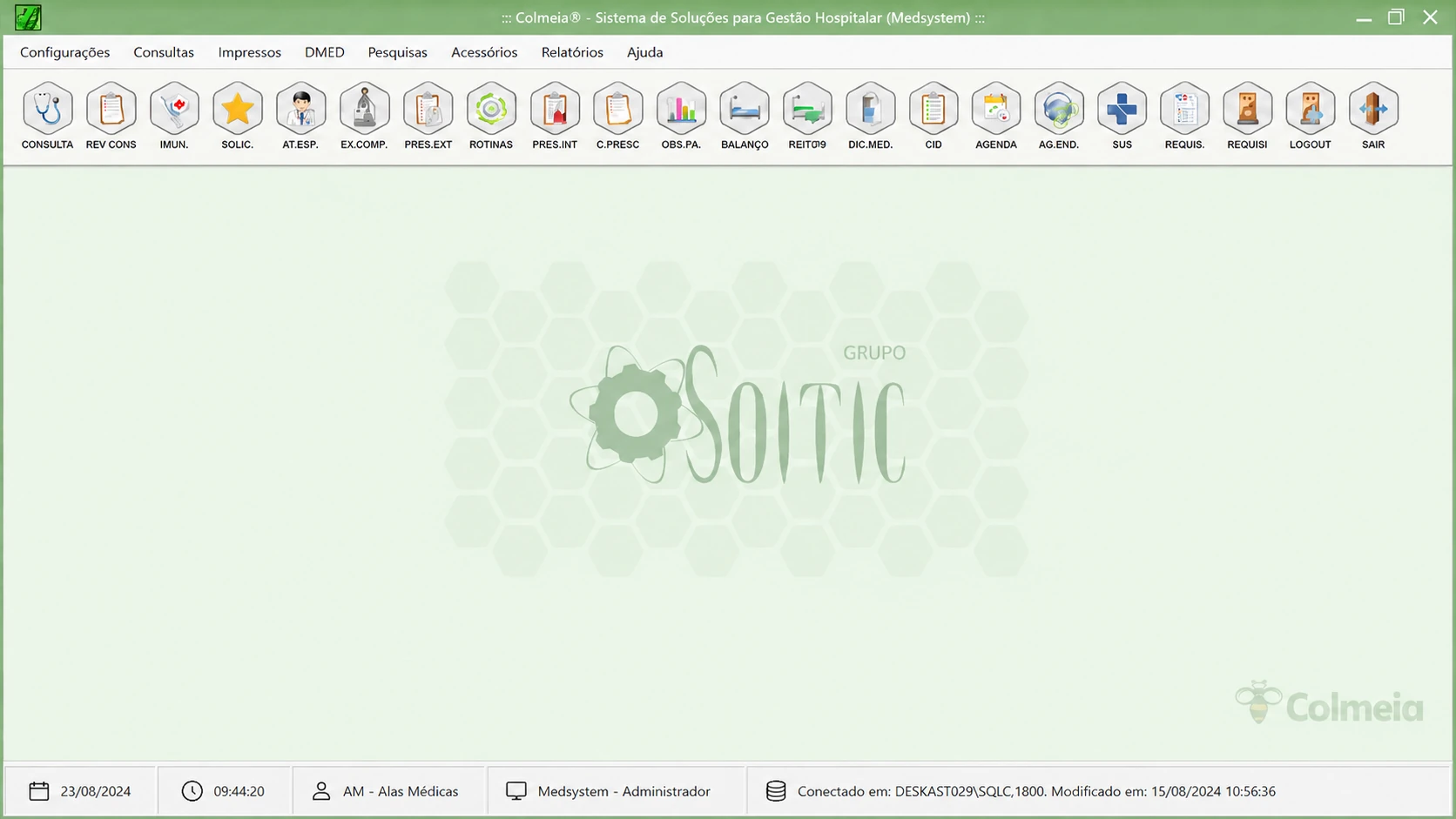Minimize the Colmeia window

(x=1364, y=17)
